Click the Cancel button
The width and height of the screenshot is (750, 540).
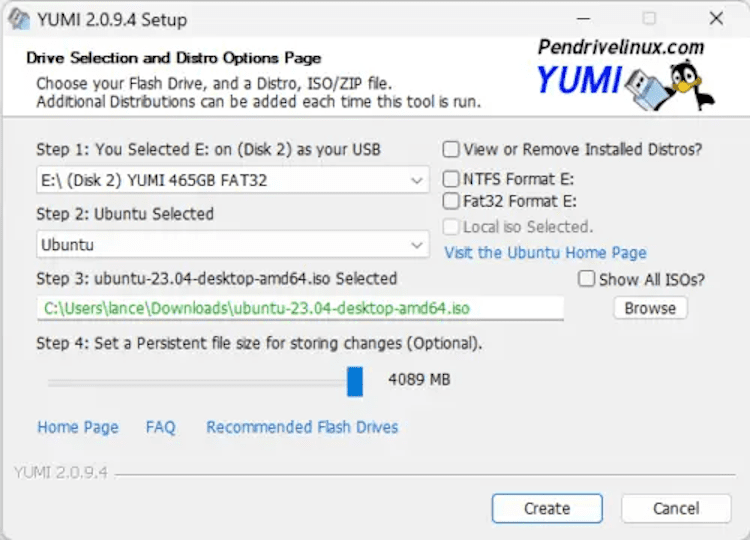[676, 508]
